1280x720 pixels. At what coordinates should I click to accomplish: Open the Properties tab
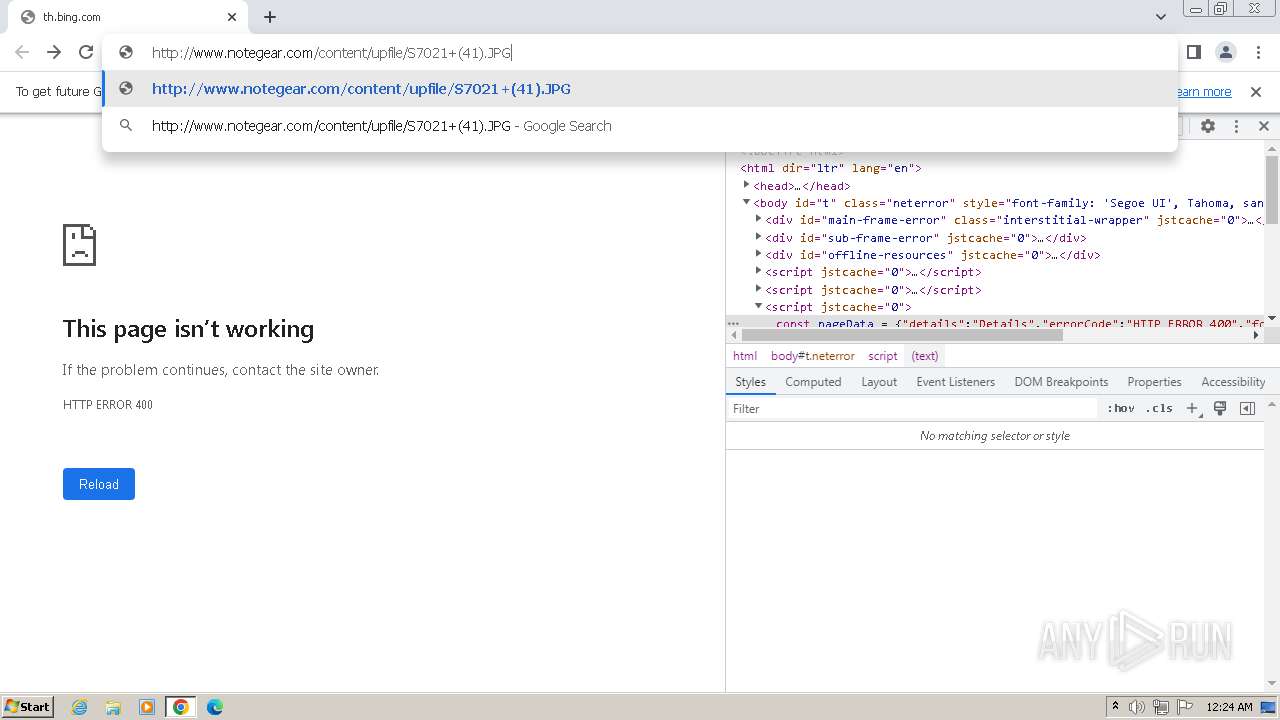click(1154, 382)
